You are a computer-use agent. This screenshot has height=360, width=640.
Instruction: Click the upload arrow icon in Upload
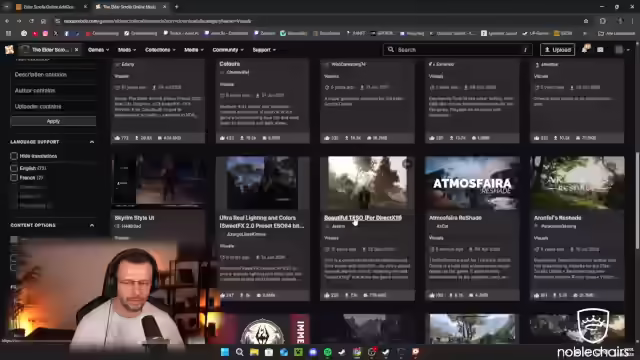[547, 50]
